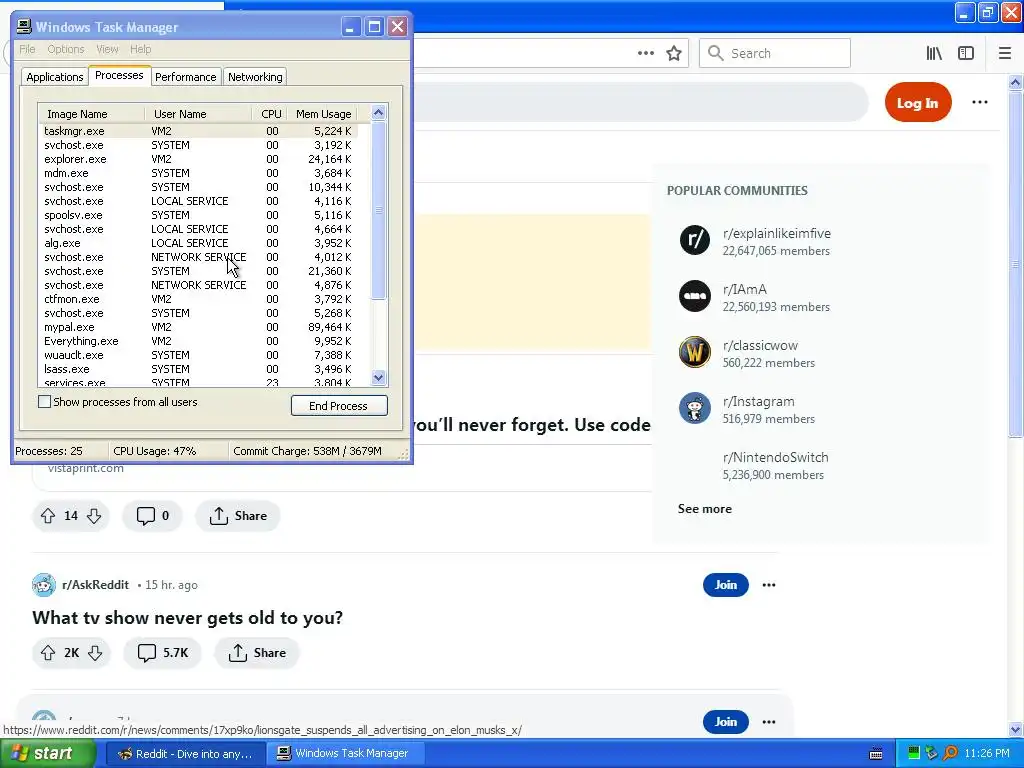
Task: Downvote the vistaprint post with 14 votes
Action: (94, 516)
